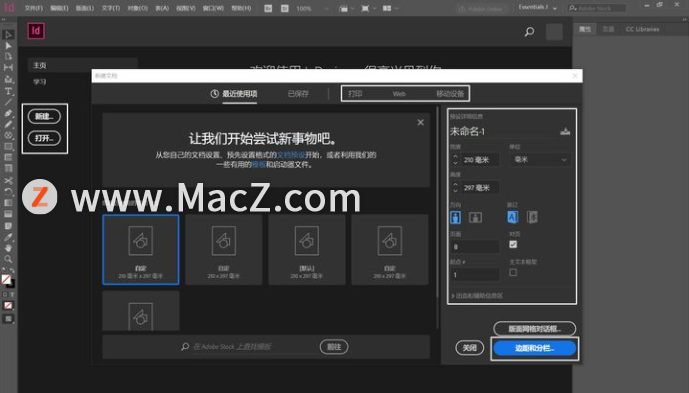Enable the 主文本框架 primary text frame checkbox

[513, 273]
